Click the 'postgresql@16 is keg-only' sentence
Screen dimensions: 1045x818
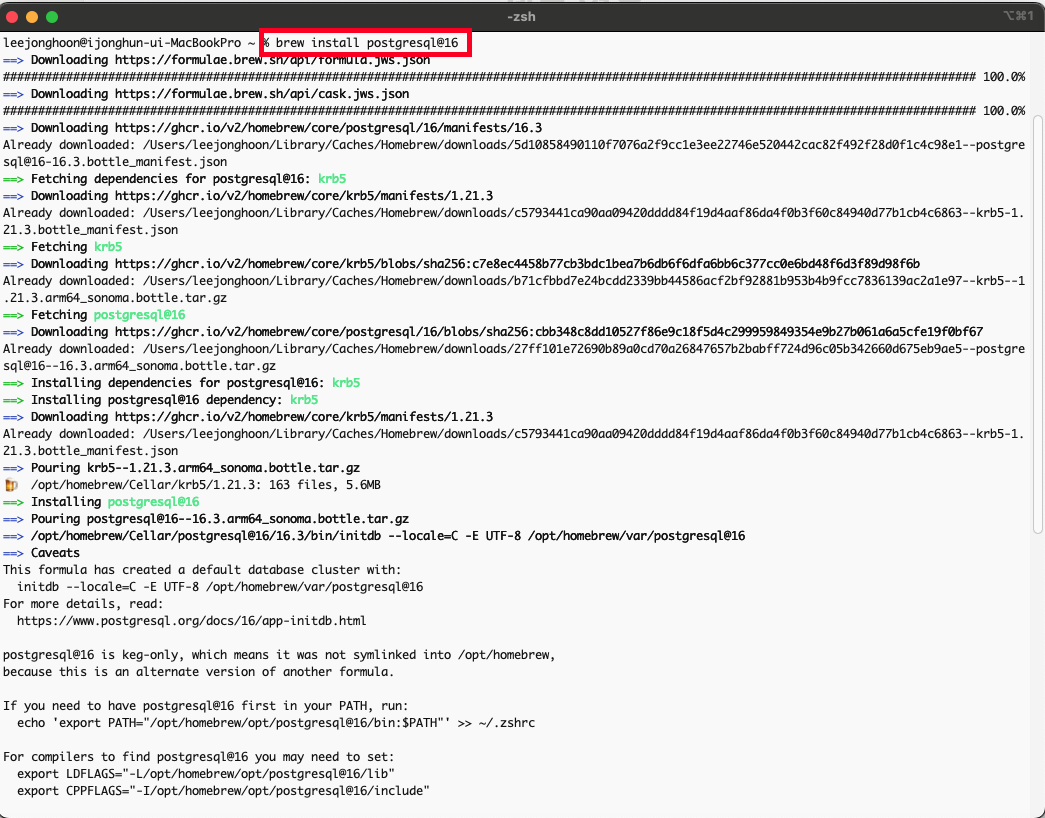279,655
